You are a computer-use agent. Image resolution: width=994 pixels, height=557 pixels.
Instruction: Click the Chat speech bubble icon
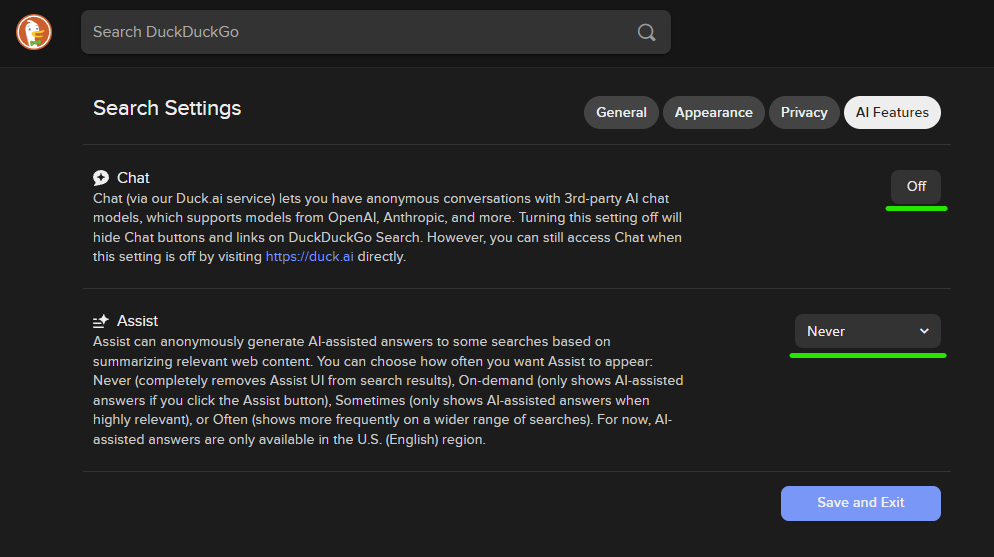pos(101,178)
